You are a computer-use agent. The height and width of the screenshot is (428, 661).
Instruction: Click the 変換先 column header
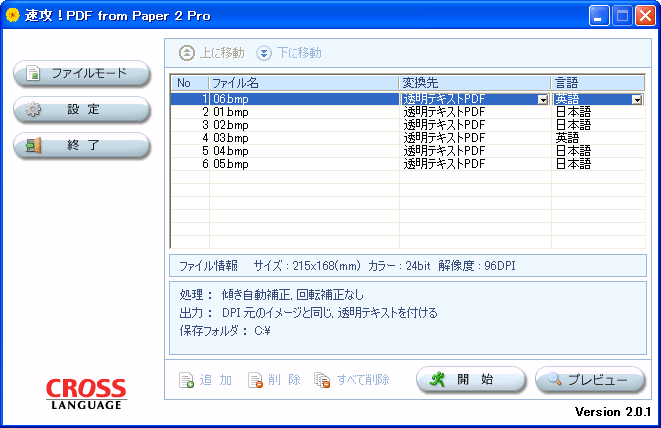coord(475,83)
